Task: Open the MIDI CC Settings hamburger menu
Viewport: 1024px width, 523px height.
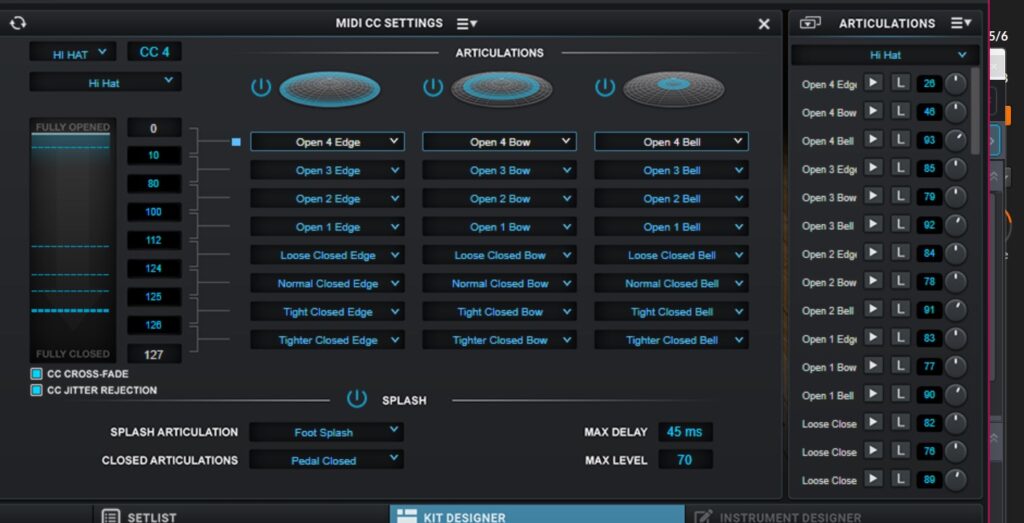Action: 466,23
